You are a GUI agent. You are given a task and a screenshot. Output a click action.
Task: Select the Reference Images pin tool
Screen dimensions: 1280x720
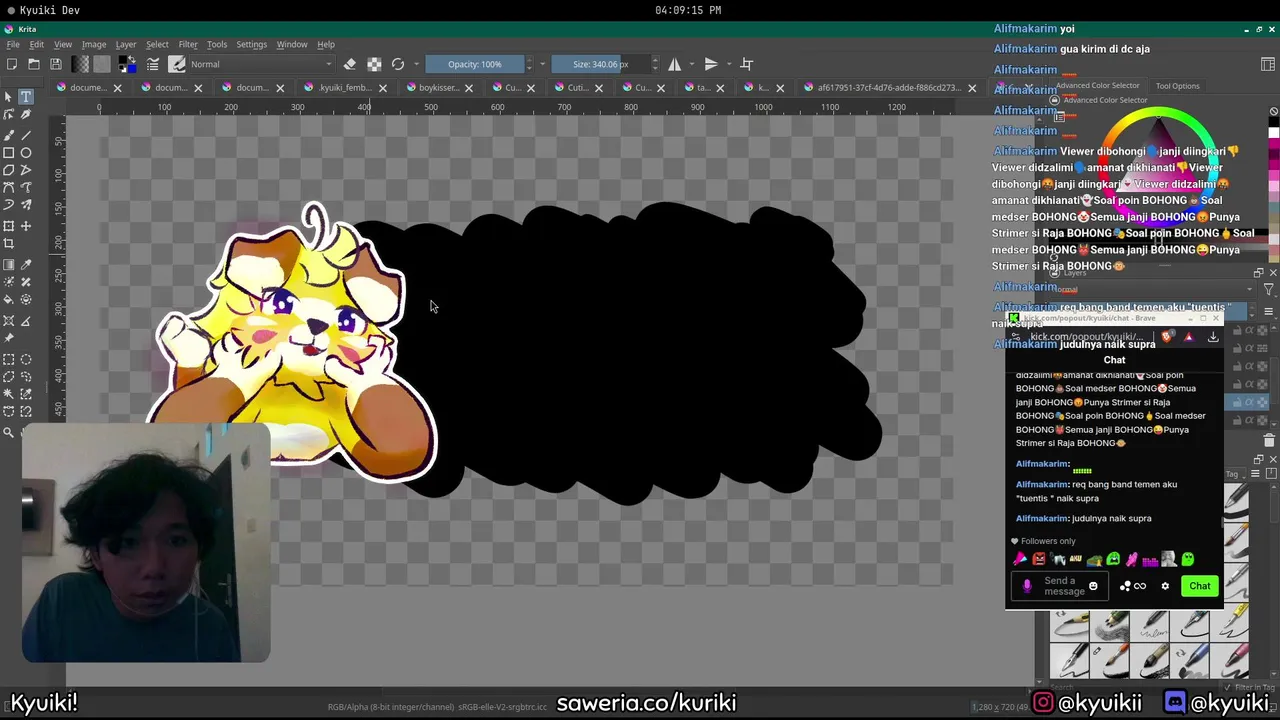click(9, 338)
